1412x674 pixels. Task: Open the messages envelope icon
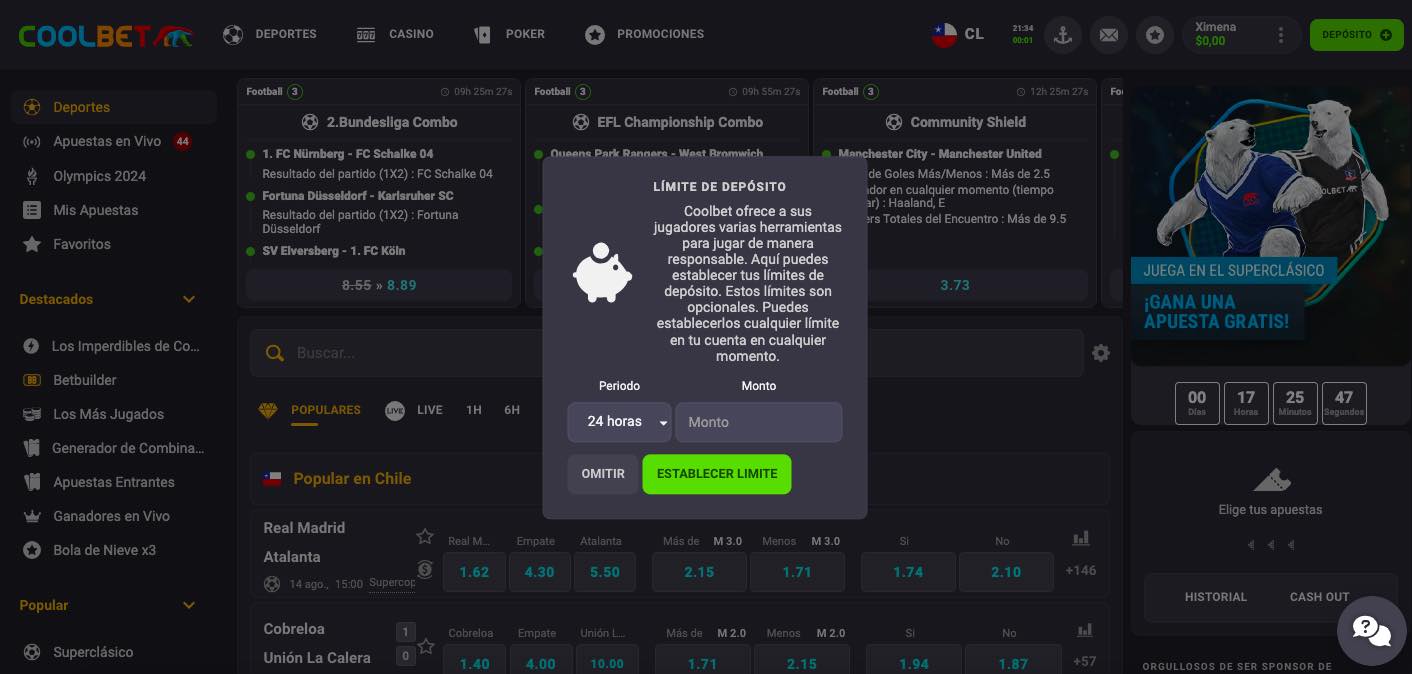1109,35
